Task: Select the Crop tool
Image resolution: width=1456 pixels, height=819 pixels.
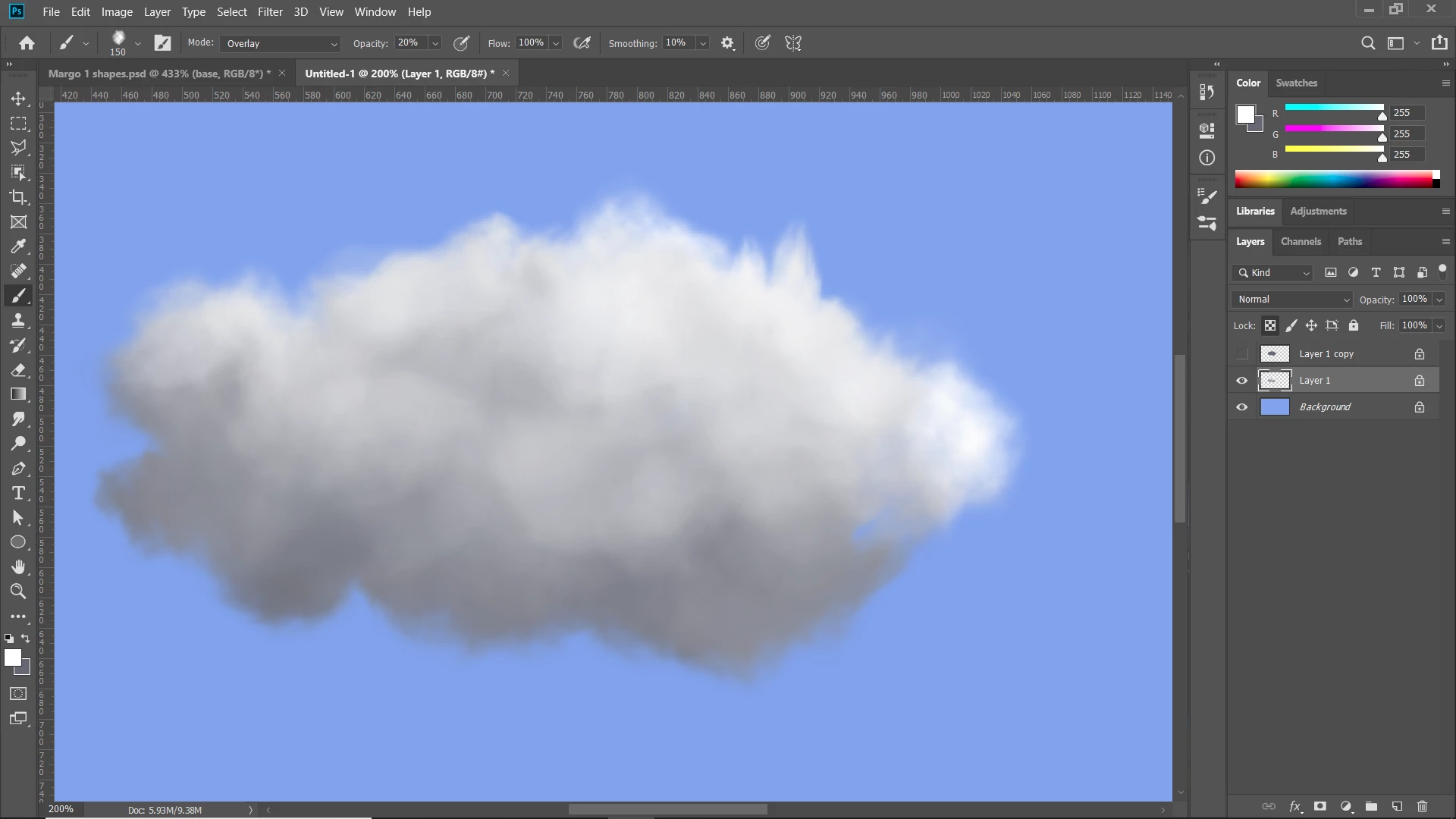Action: 18,197
